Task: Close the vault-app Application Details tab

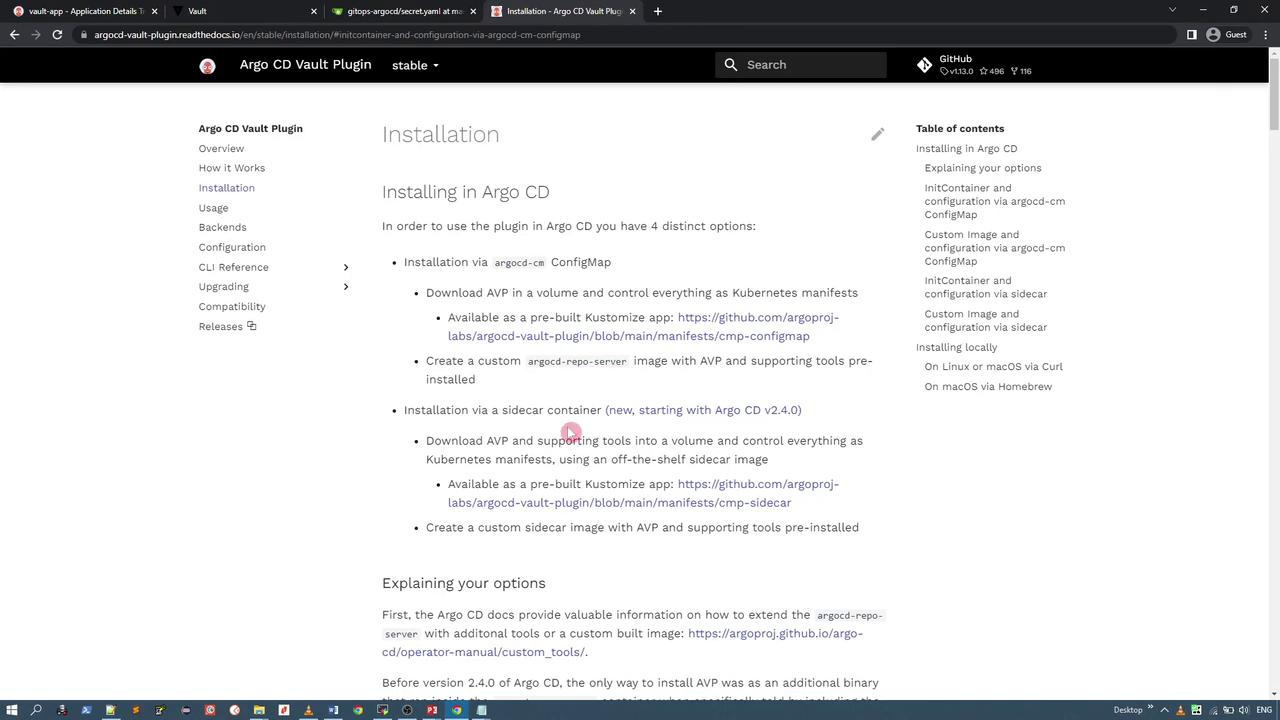Action: [x=154, y=11]
